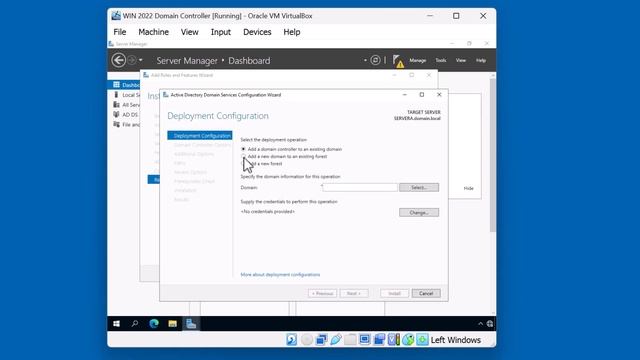Click the Server Manager back arrow
The height and width of the screenshot is (360, 640).
pyautogui.click(x=119, y=60)
